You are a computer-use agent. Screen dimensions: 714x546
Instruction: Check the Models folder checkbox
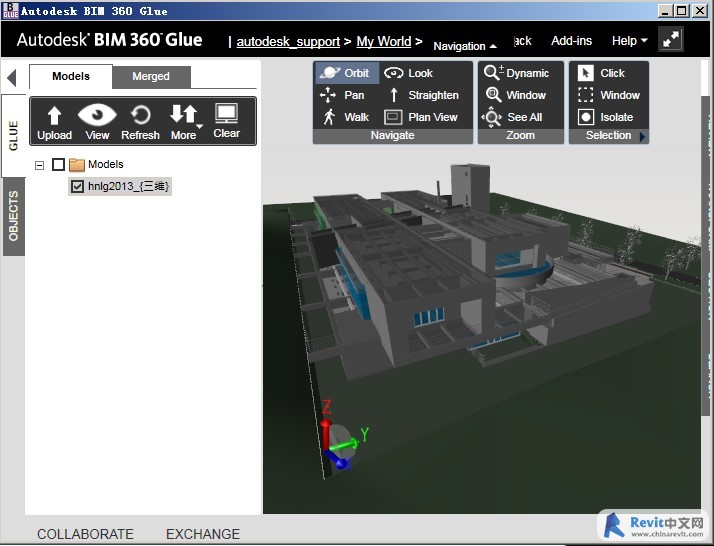click(x=58, y=165)
